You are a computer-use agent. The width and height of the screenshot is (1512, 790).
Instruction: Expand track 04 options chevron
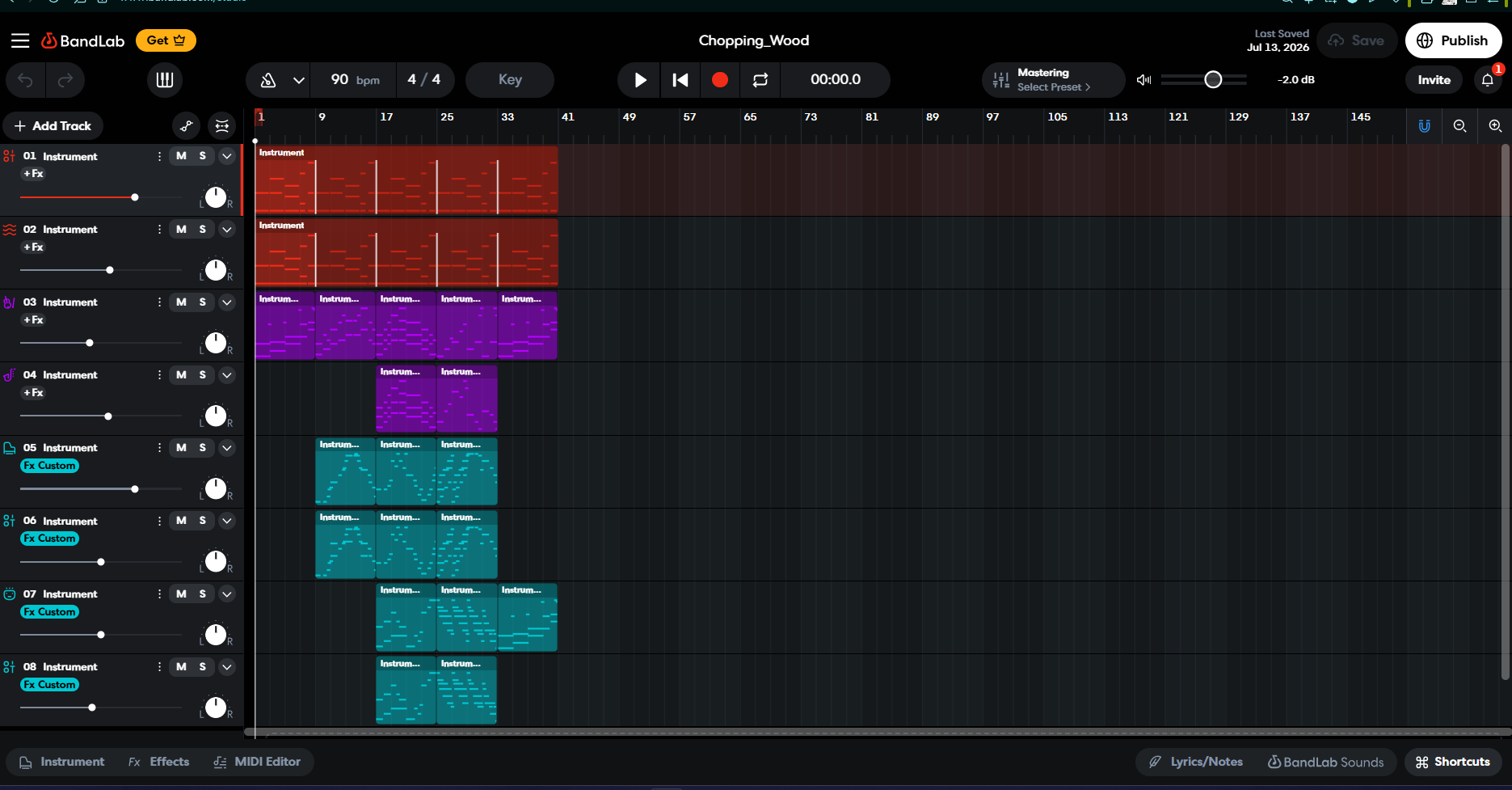(x=227, y=374)
